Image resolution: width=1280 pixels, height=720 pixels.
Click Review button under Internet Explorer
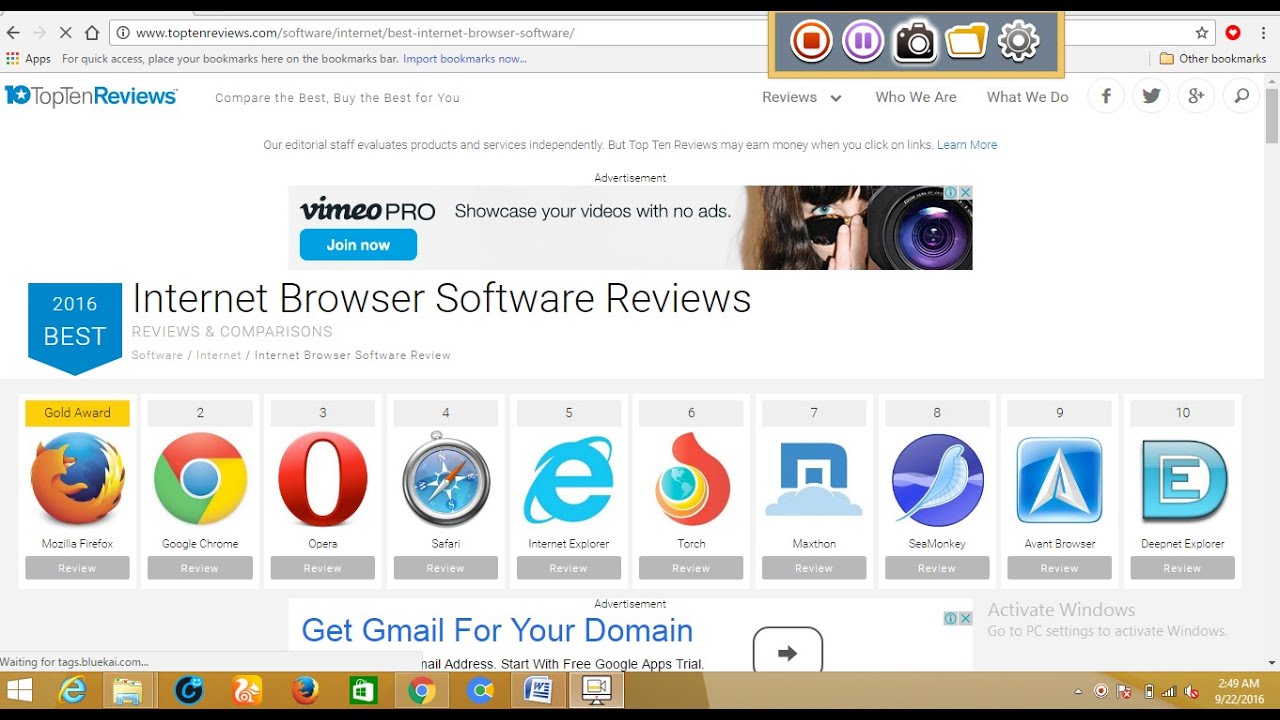[569, 568]
